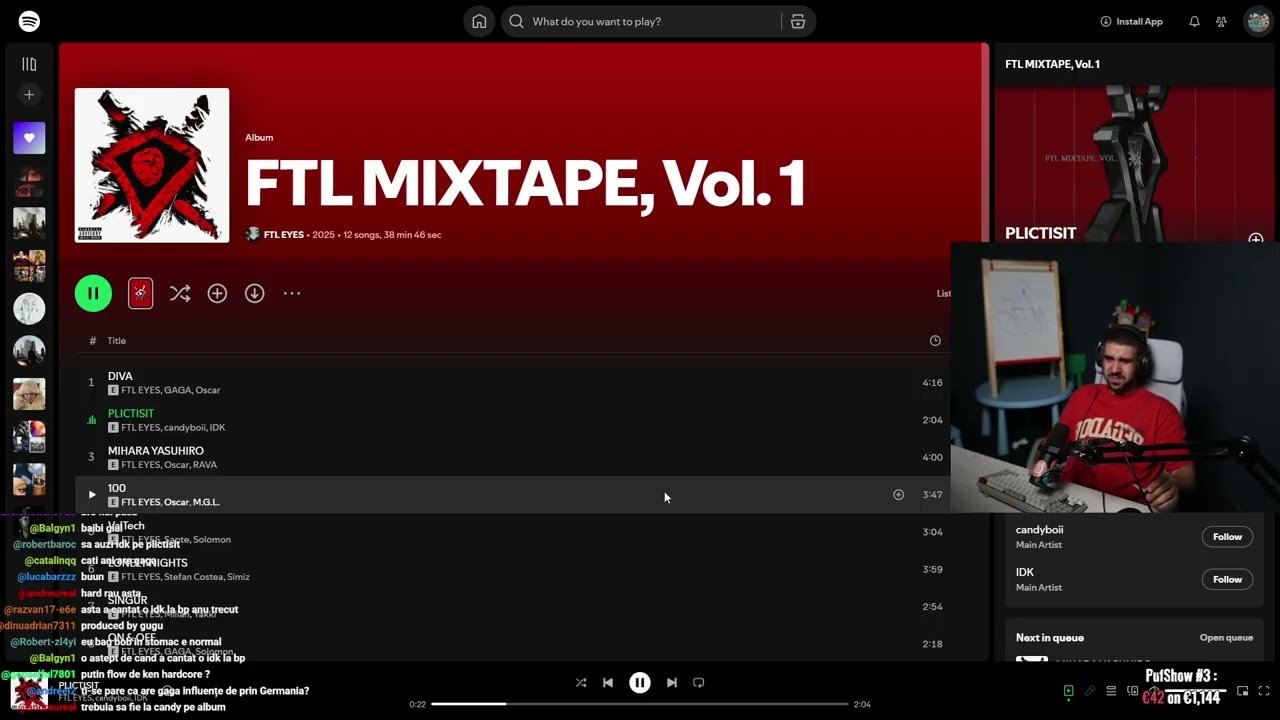Click the duration clock column header icon
Image resolution: width=1280 pixels, height=720 pixels.
935,340
